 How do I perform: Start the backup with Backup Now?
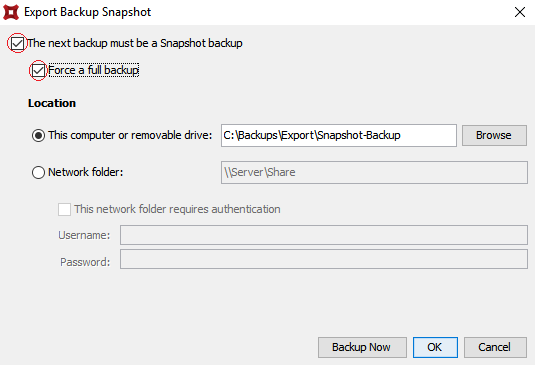(362, 347)
